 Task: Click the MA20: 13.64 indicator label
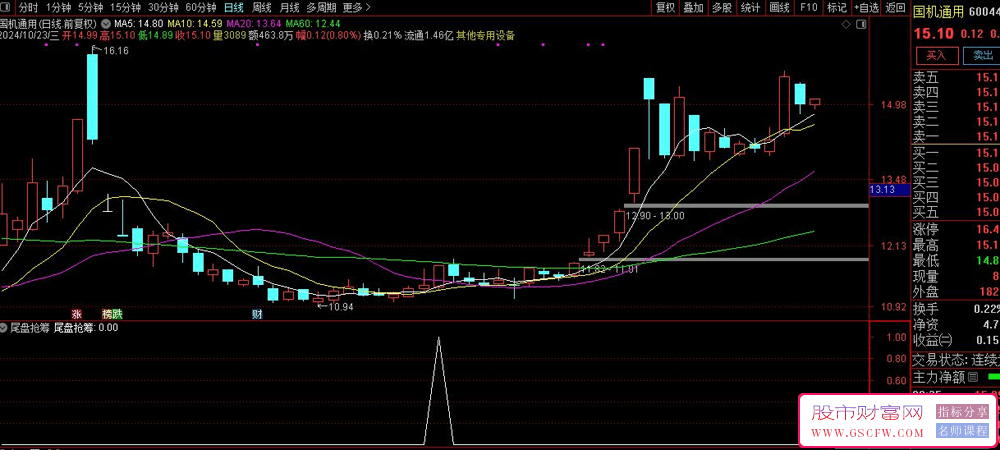(x=253, y=24)
